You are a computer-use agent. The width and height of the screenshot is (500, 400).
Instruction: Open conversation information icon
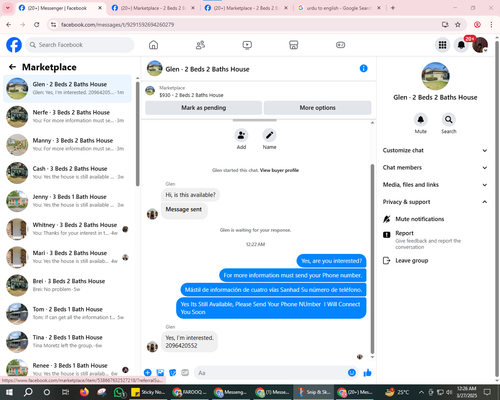coord(363,68)
